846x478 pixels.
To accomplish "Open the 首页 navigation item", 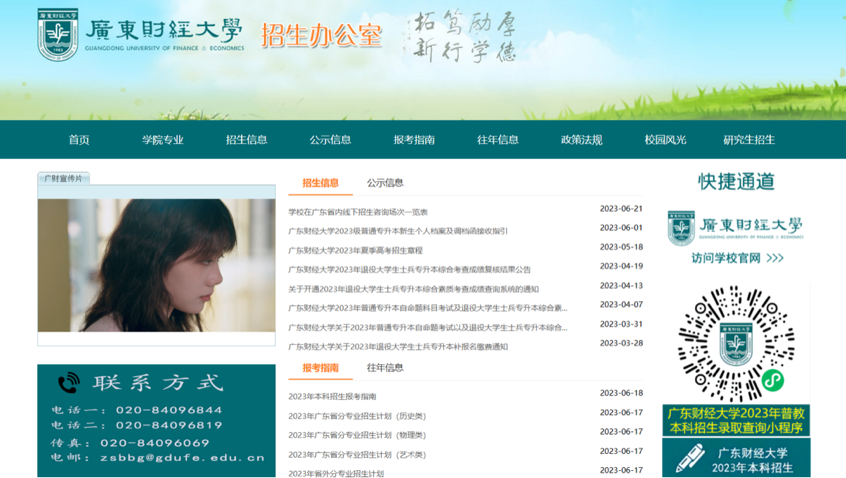I will click(79, 140).
